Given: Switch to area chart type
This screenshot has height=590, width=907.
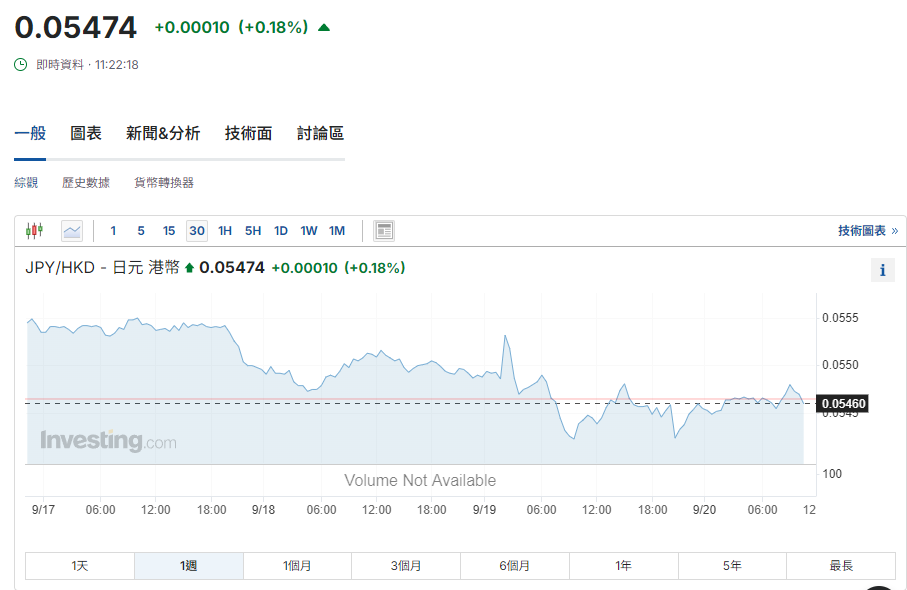Looking at the screenshot, I should (x=72, y=231).
